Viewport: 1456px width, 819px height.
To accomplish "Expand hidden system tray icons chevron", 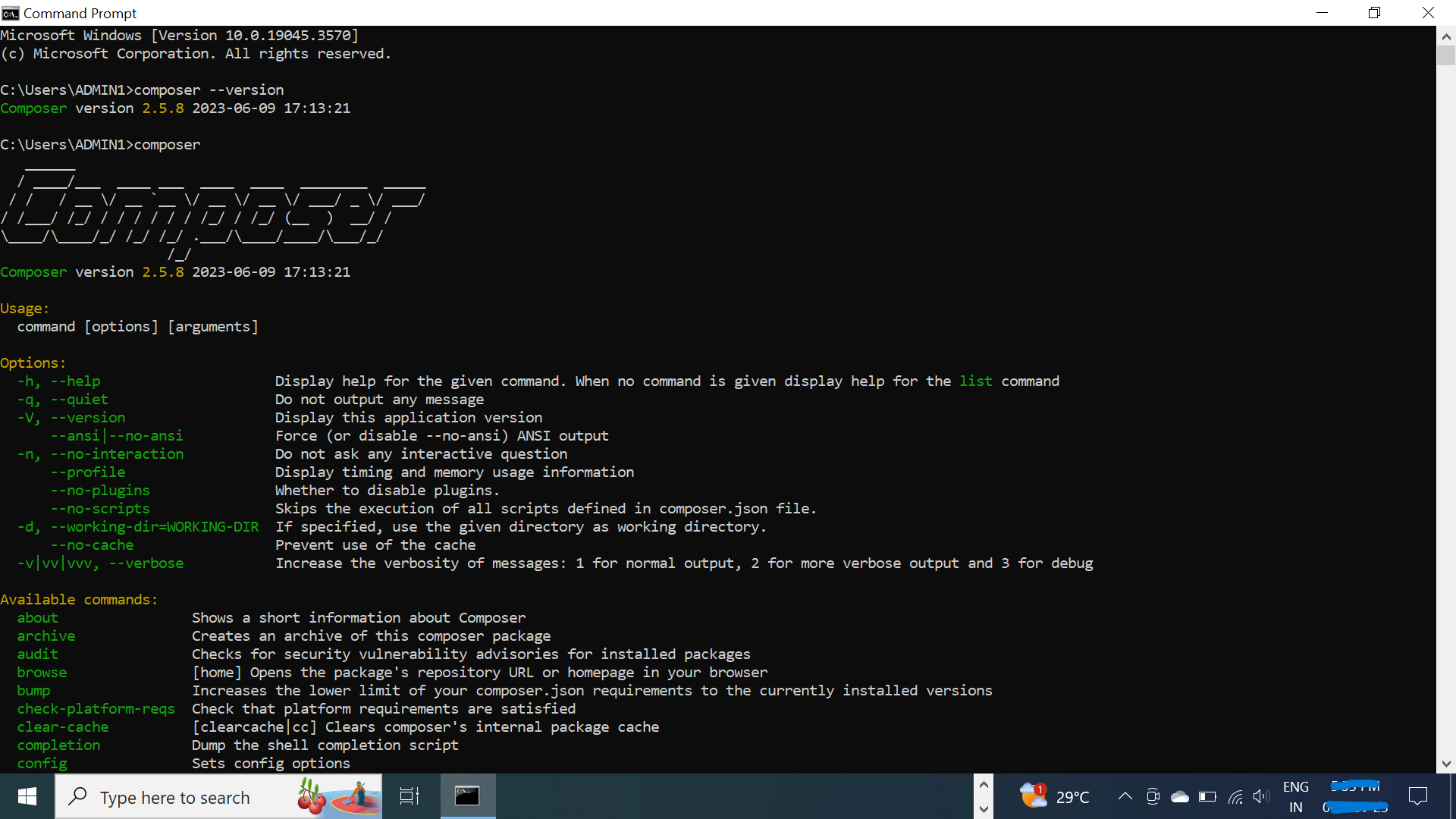I will tap(1125, 796).
